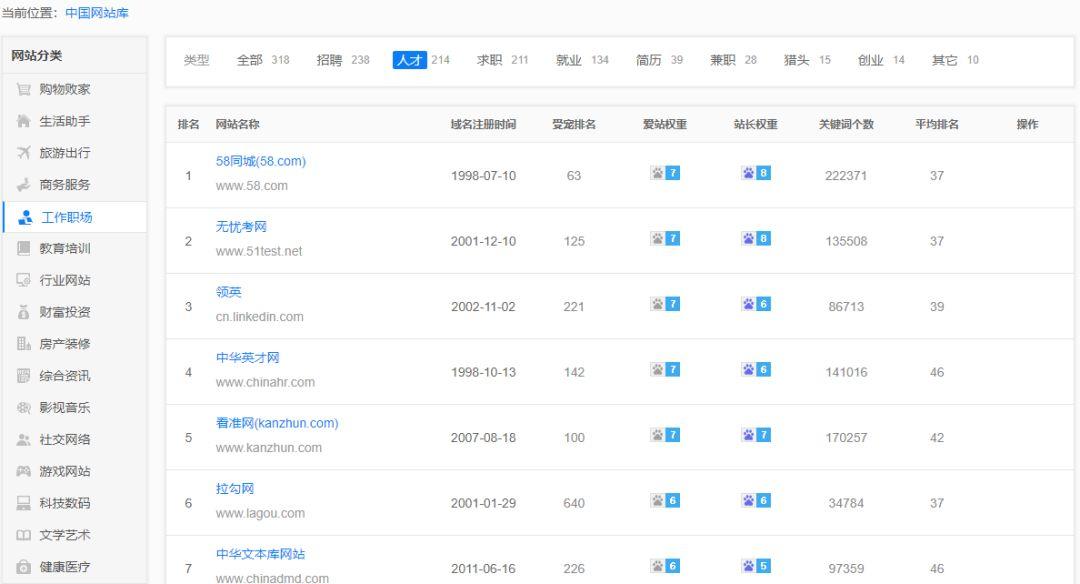Open the 中华英才网 site link
Screen dimensions: 1080x584
click(247, 357)
